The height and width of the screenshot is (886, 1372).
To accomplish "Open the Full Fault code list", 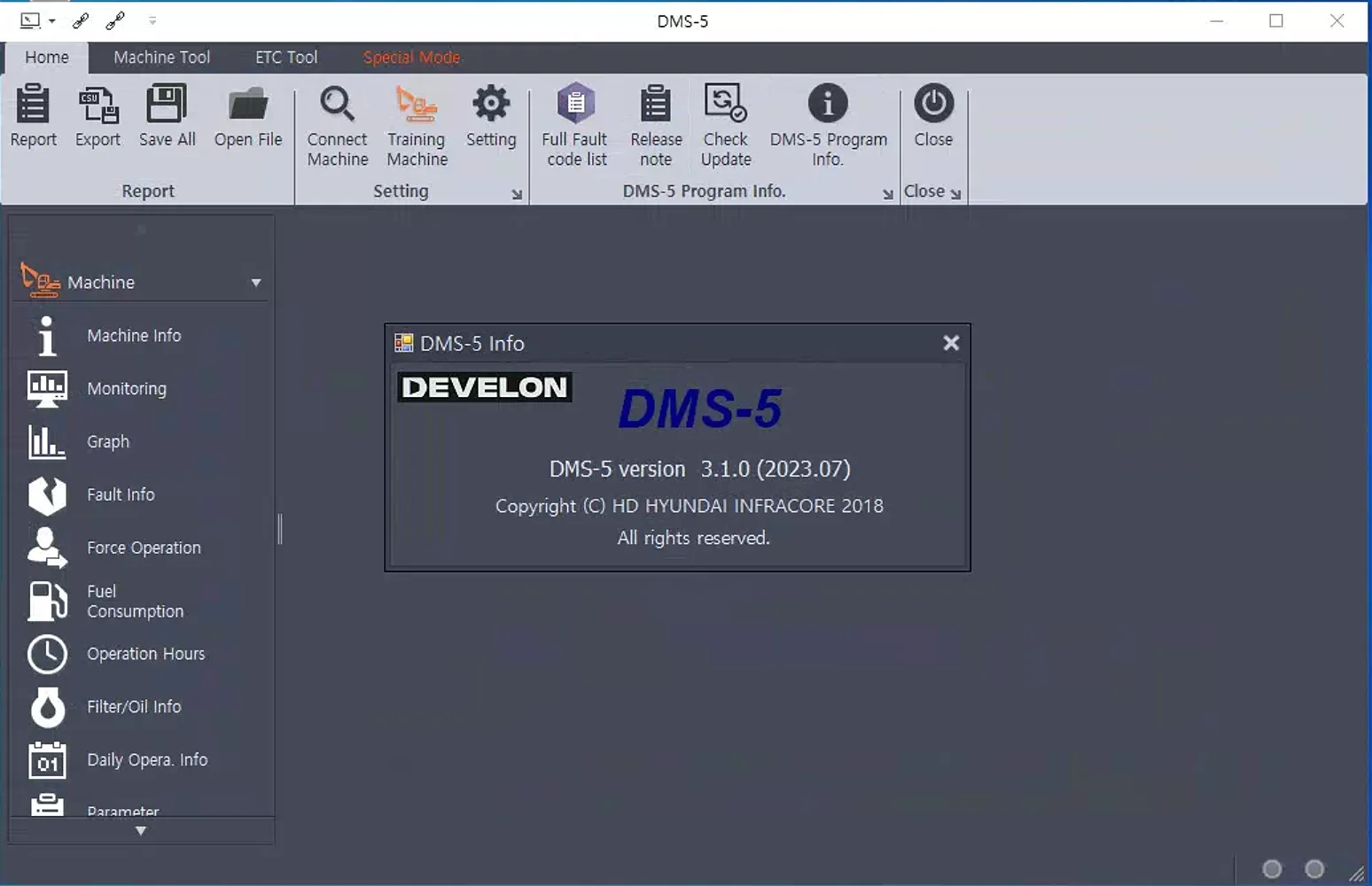I will tap(575, 124).
